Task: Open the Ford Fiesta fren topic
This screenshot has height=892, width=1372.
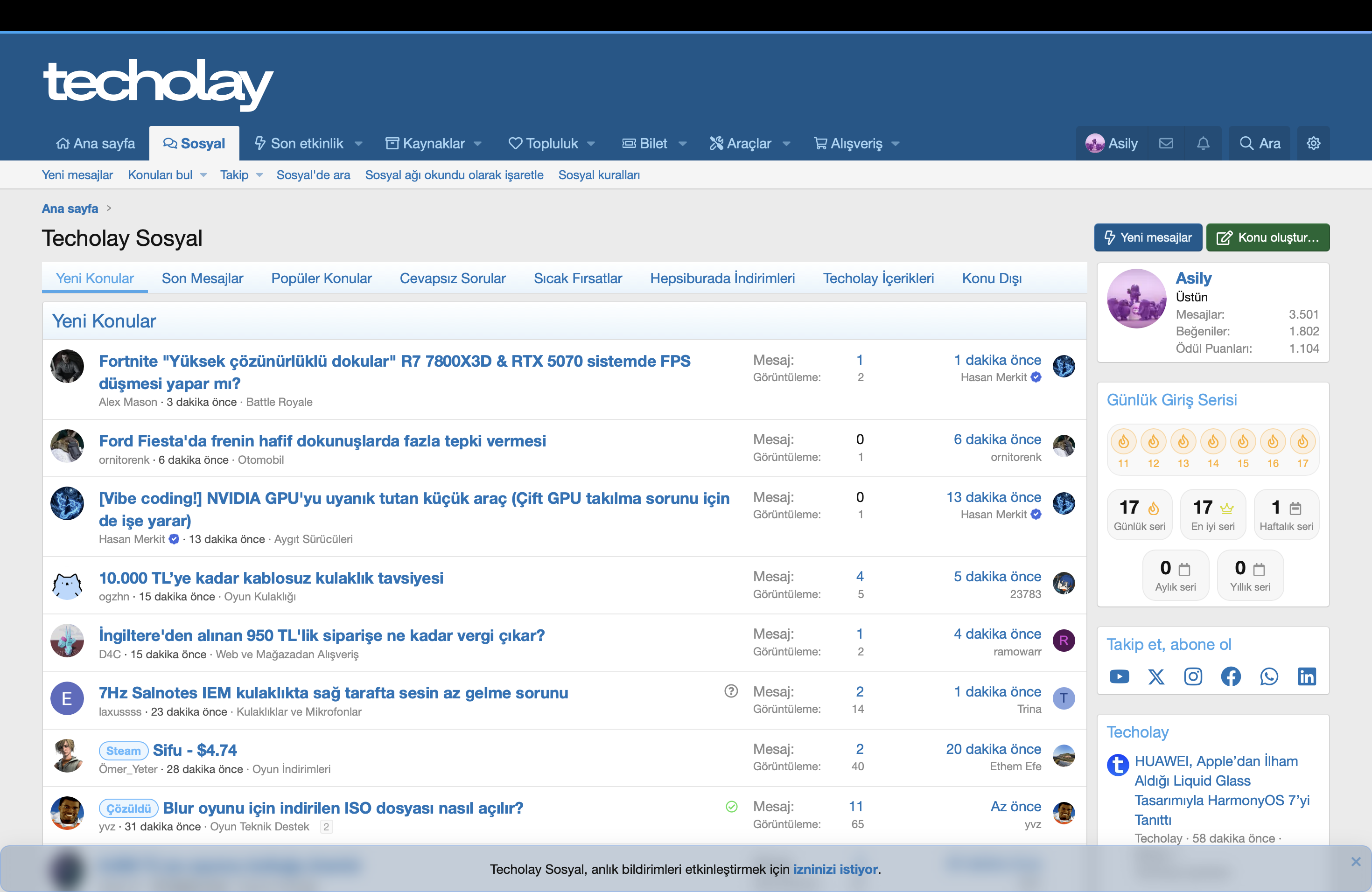Action: [322, 441]
